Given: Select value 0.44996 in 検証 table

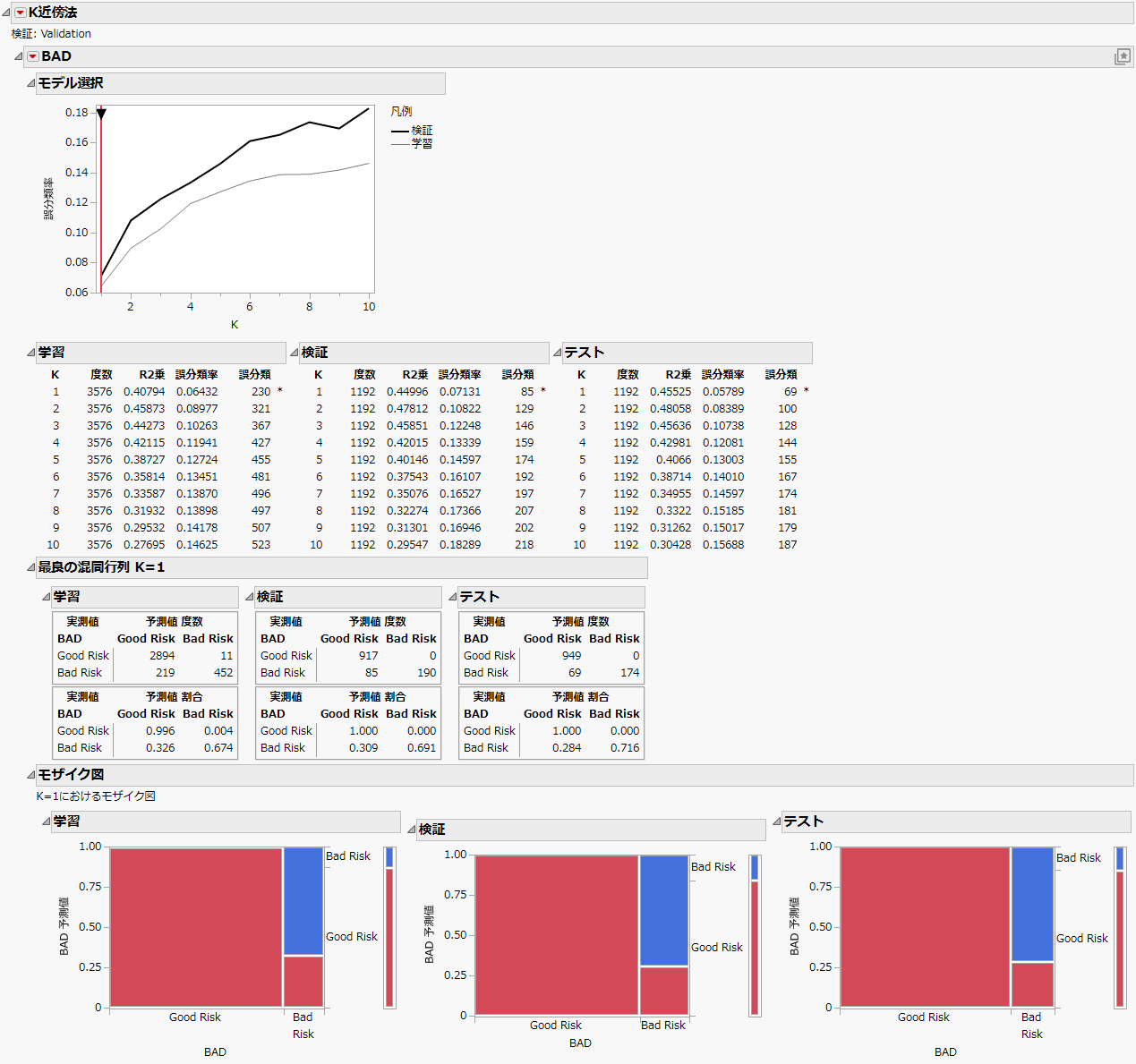Looking at the screenshot, I should coord(407,392).
